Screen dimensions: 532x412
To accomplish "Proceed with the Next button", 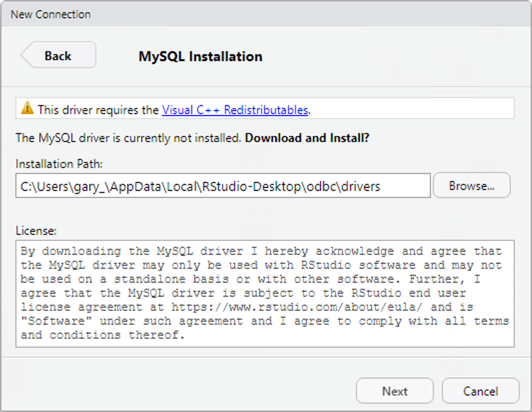I will [395, 391].
